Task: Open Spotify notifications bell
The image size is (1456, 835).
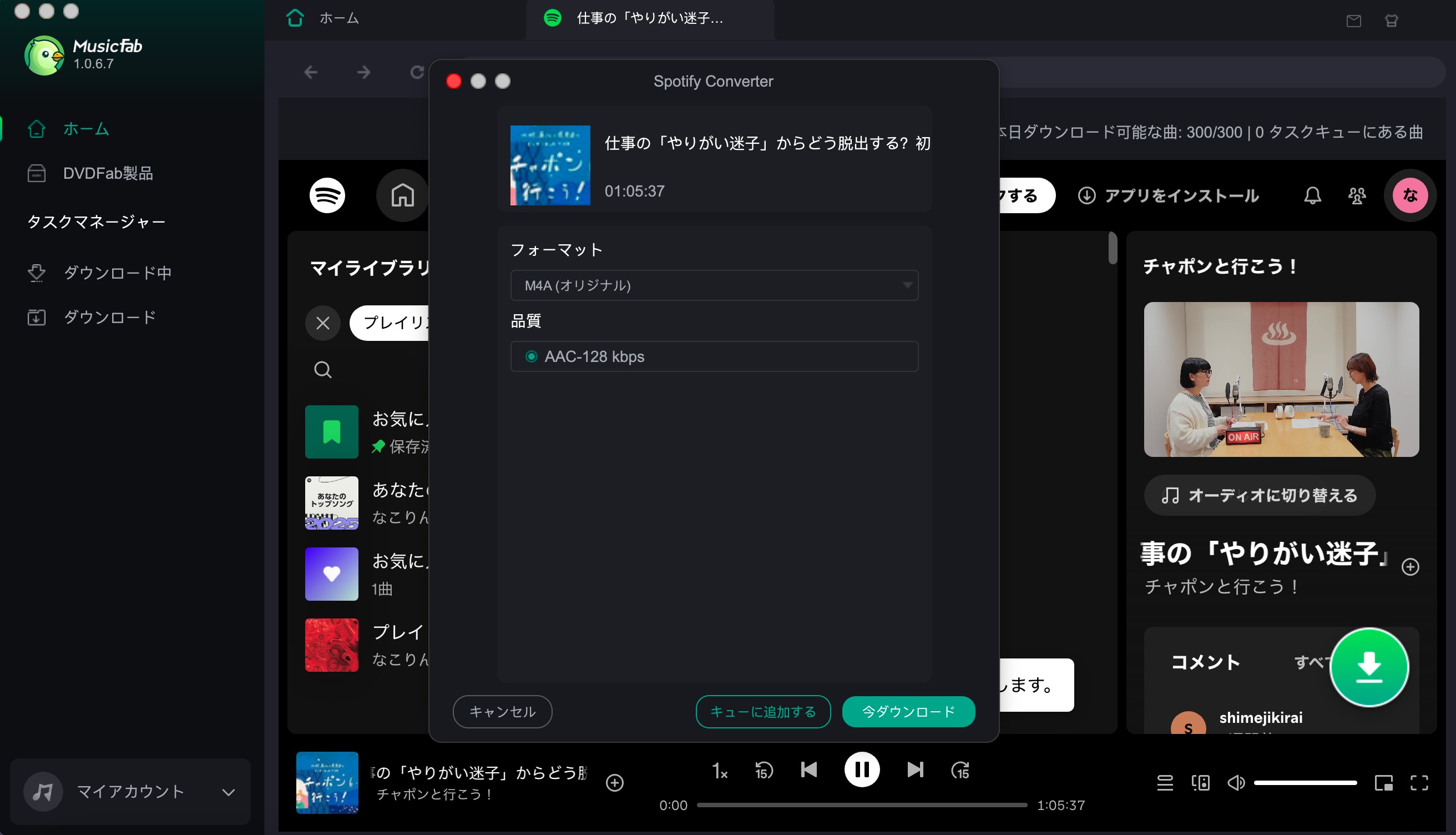Action: point(1313,195)
